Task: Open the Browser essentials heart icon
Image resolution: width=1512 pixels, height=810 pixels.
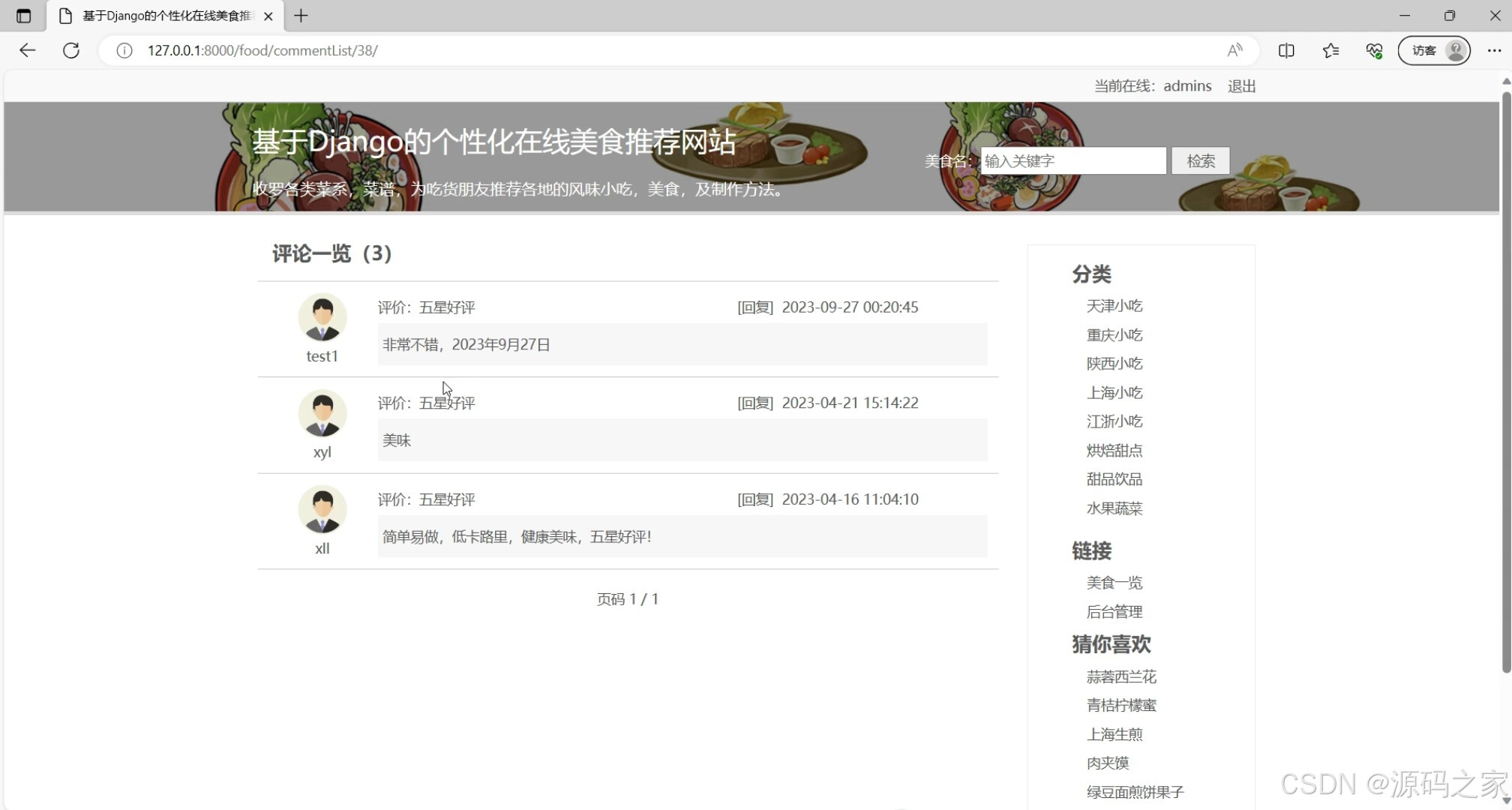Action: pyautogui.click(x=1374, y=50)
